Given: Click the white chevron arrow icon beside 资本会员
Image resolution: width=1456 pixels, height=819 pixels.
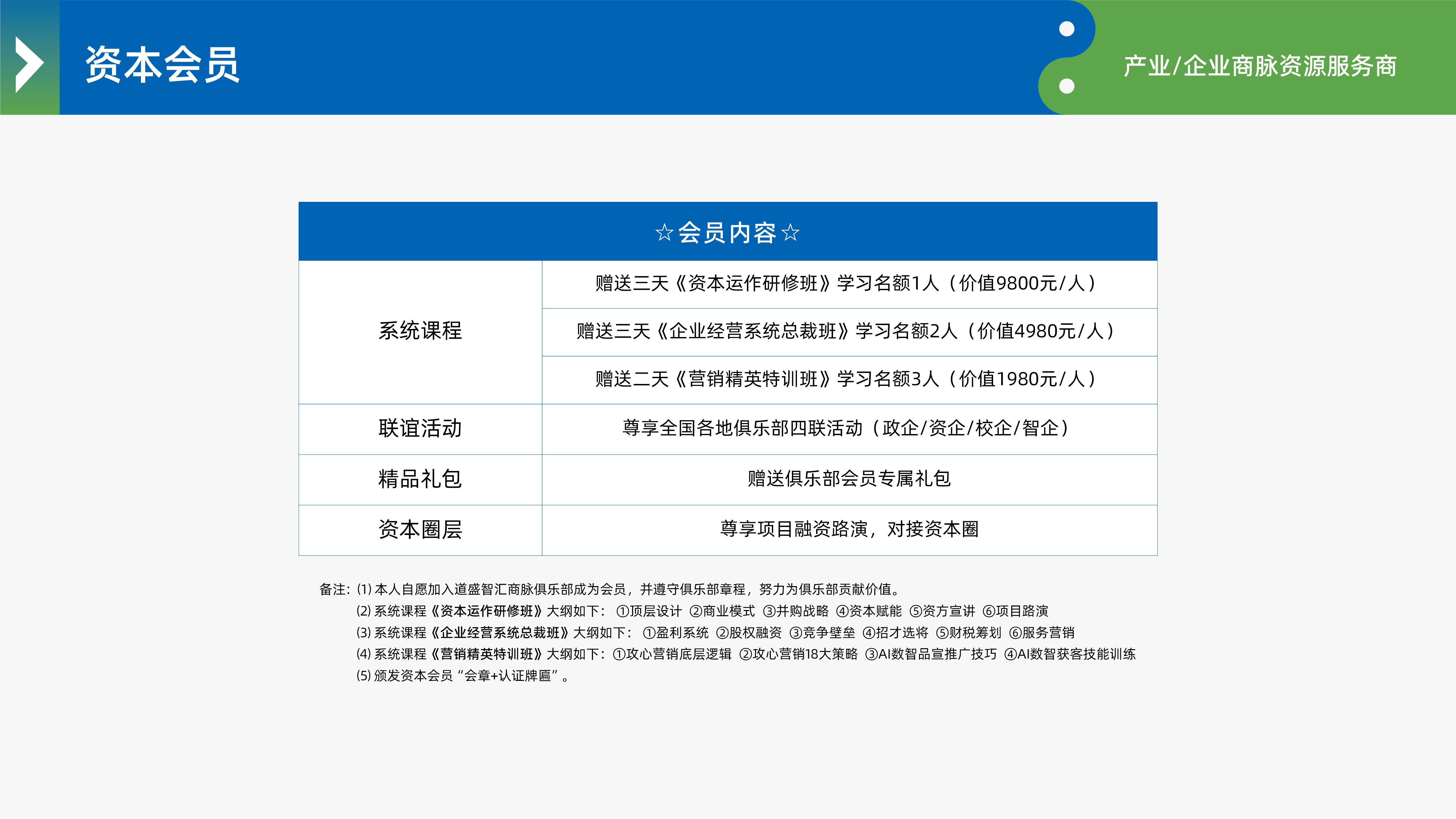Looking at the screenshot, I should (29, 64).
